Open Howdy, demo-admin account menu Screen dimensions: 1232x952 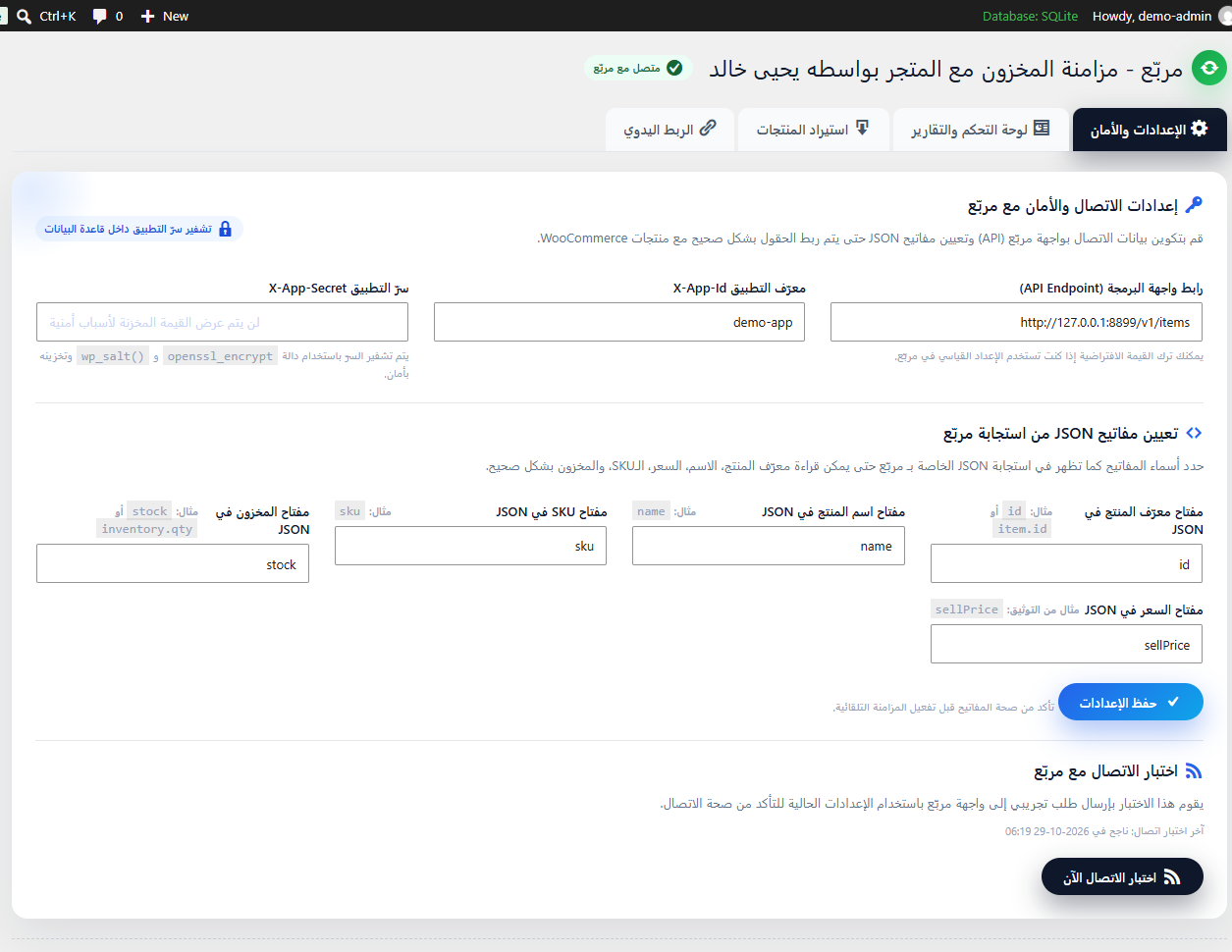1161,16
